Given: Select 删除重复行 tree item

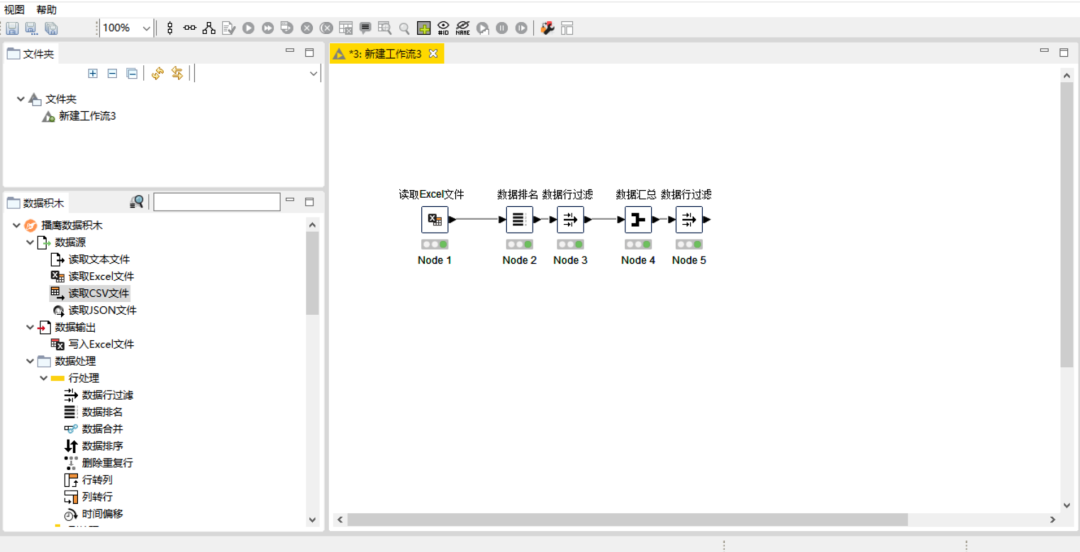Looking at the screenshot, I should [x=107, y=463].
